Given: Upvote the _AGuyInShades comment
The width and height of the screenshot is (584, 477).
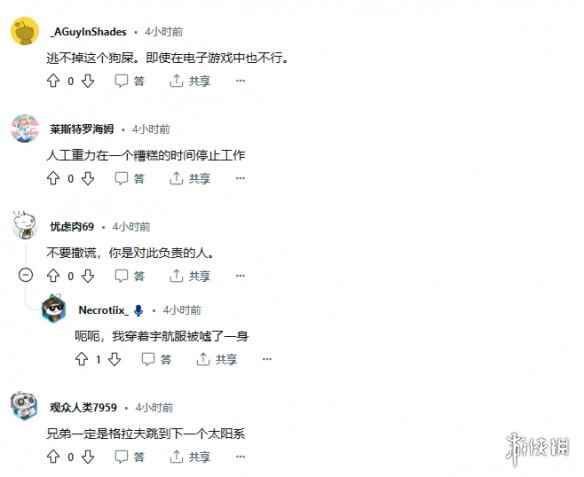Looking at the screenshot, I should pyautogui.click(x=53, y=81).
